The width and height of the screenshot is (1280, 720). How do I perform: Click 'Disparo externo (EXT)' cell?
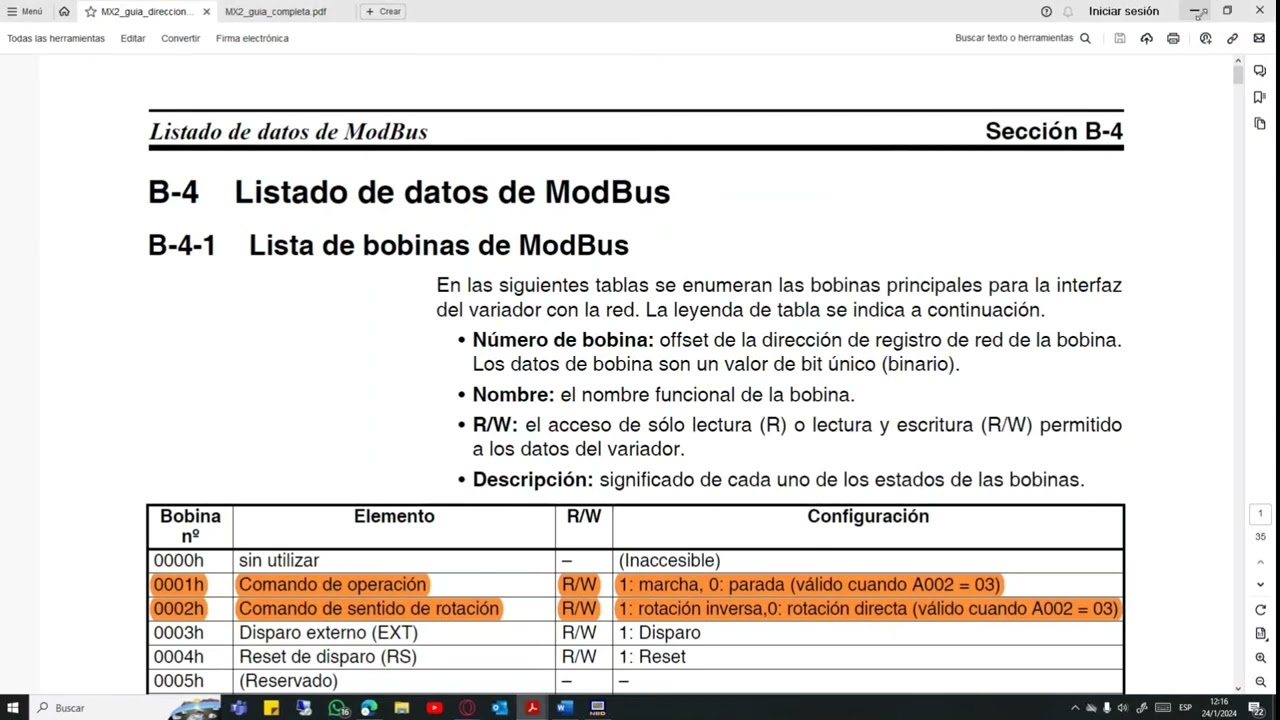[x=328, y=633]
